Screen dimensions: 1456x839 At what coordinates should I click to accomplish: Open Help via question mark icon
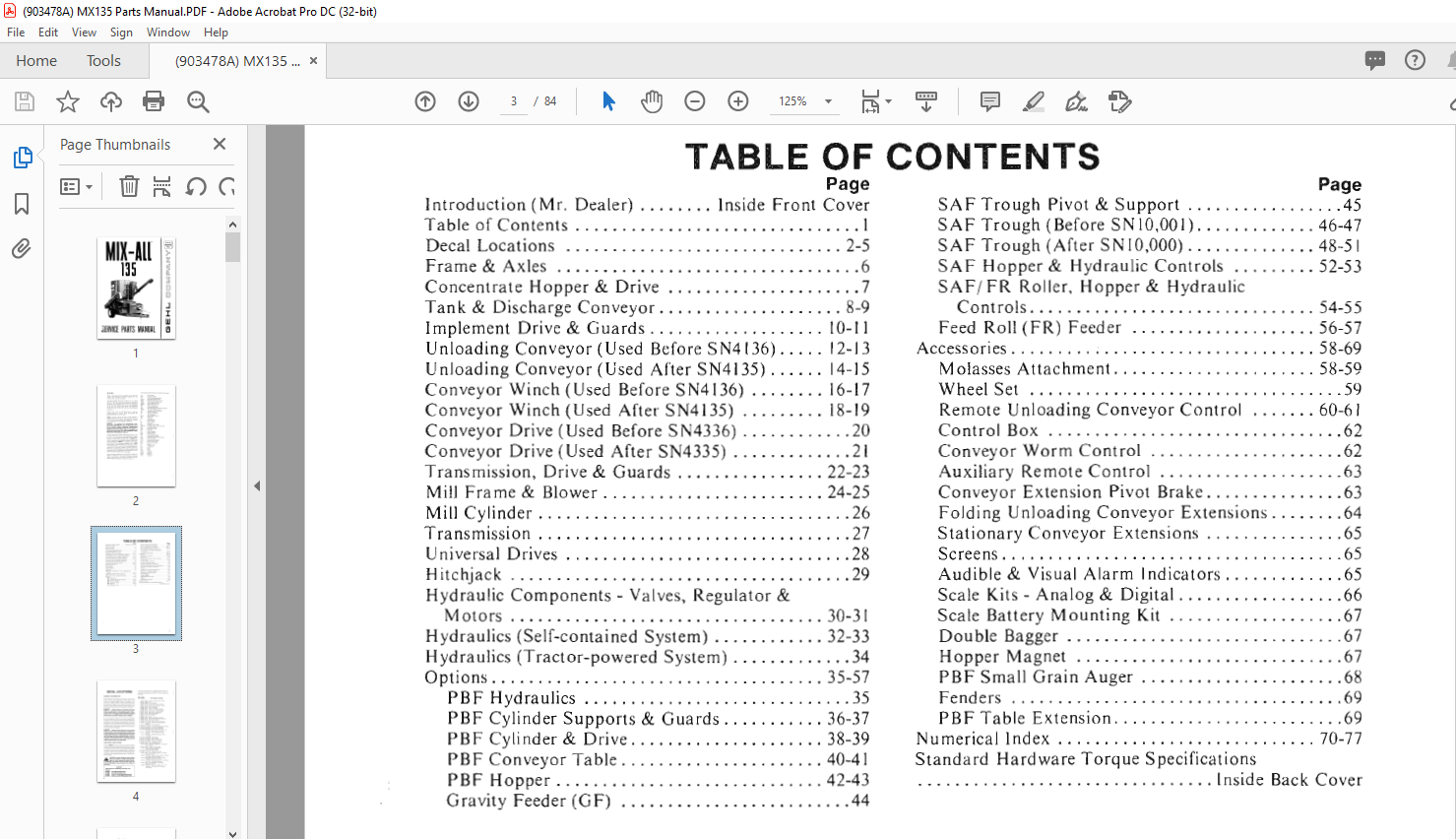[1415, 60]
